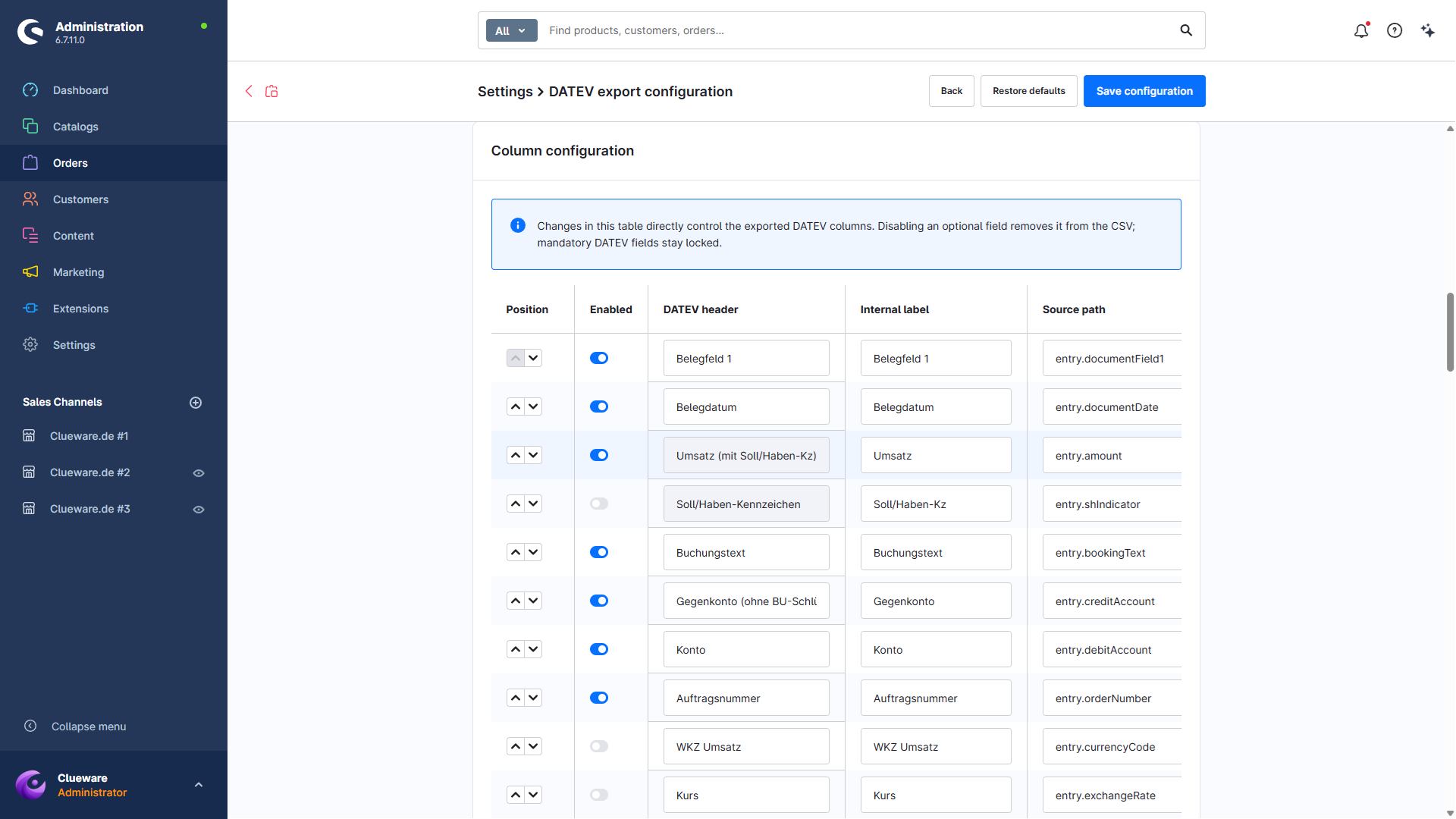This screenshot has width=1456, height=819.
Task: Move Soll/Haben-Kennzeichen row up
Action: 516,504
